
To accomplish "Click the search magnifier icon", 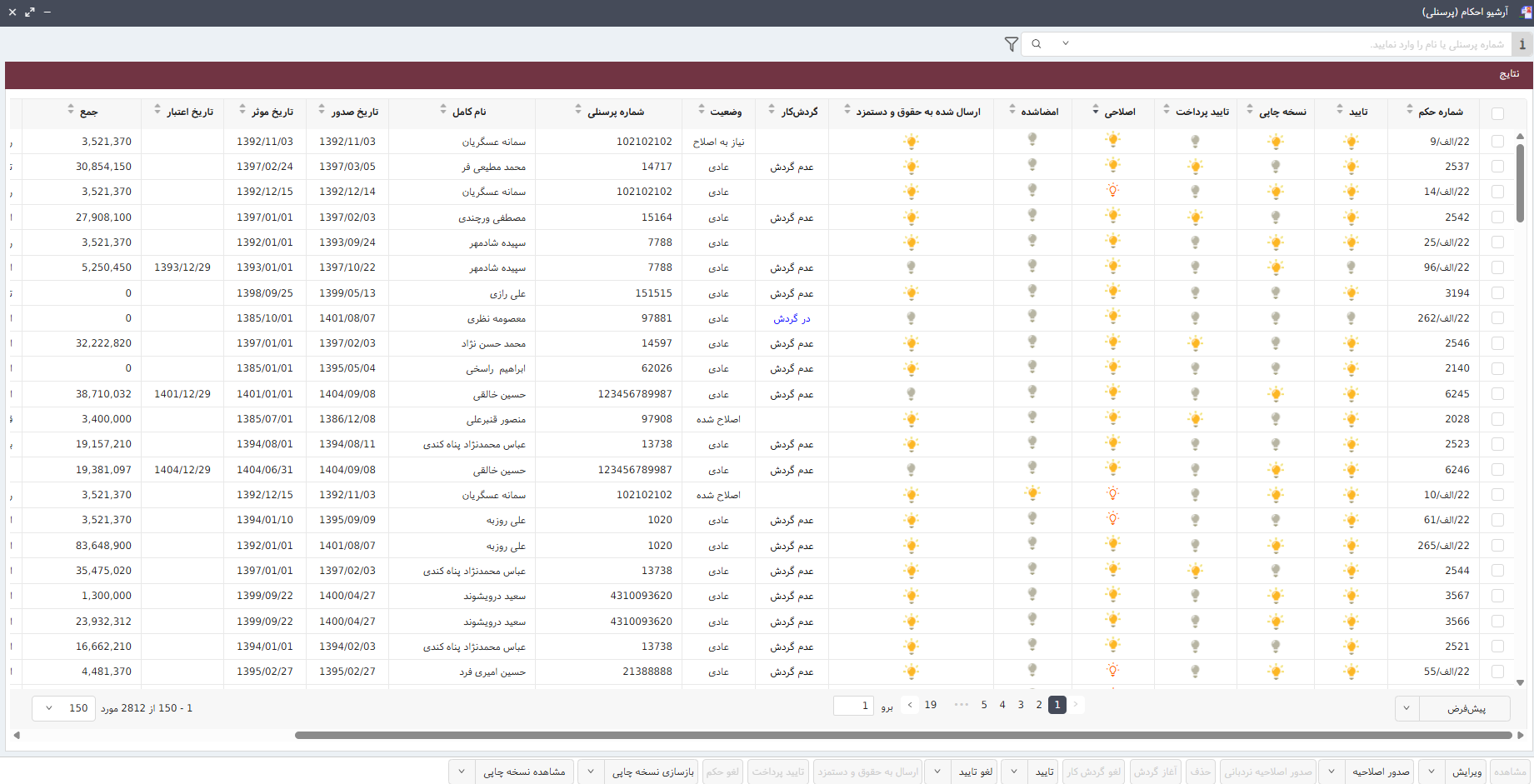I will [1037, 44].
